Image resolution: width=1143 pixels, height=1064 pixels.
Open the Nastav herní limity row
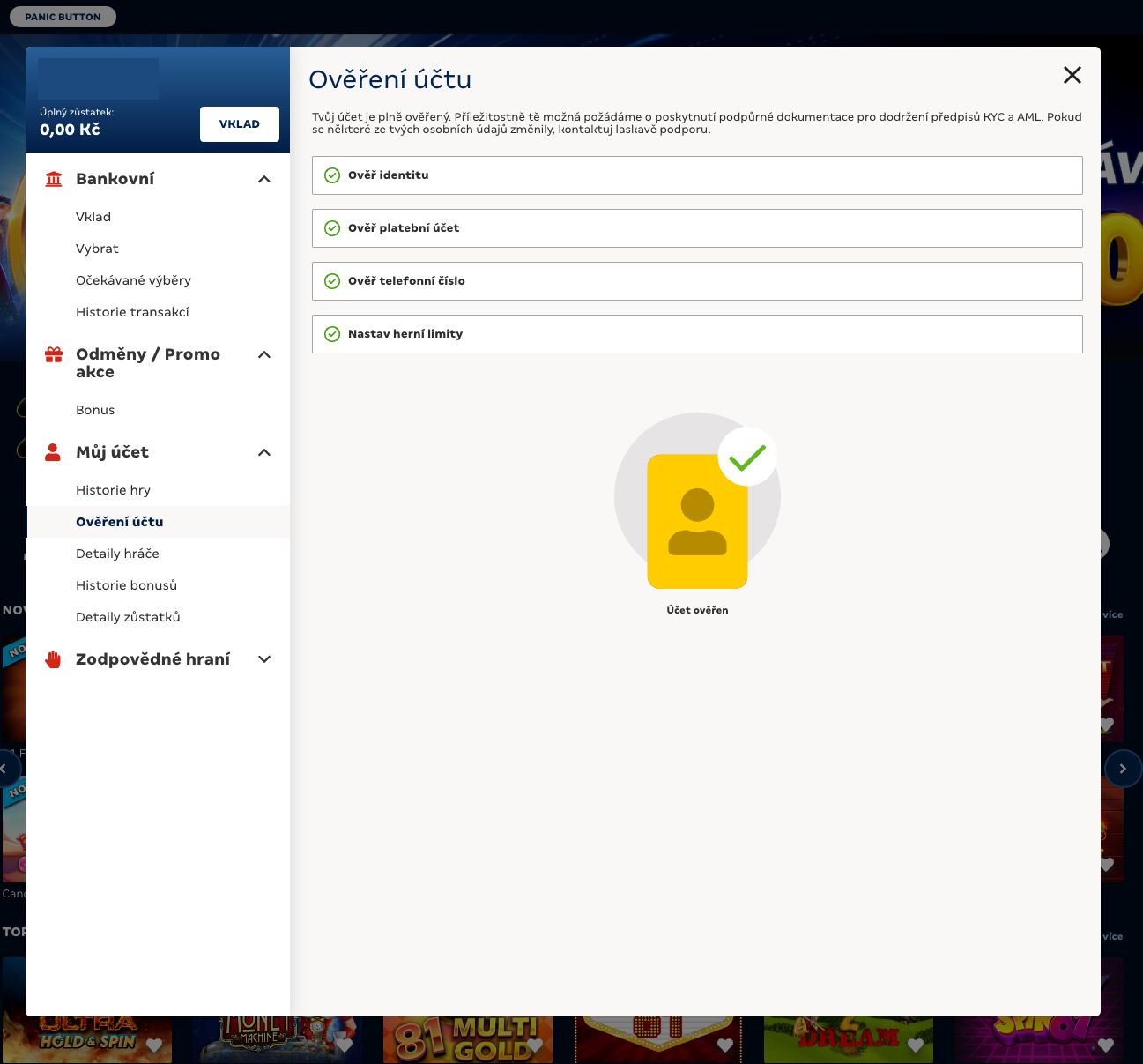tap(696, 334)
